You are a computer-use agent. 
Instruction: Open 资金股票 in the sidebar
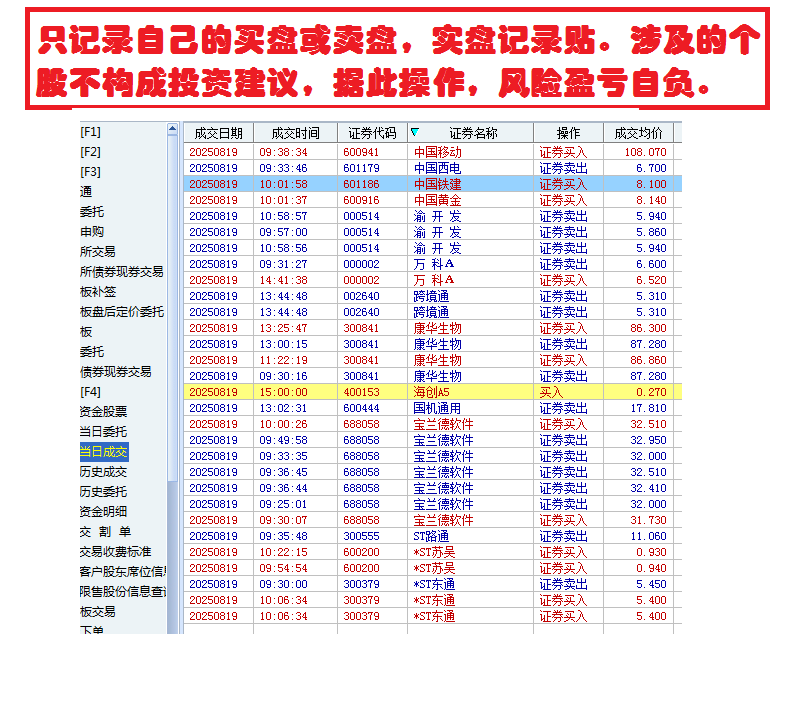tap(103, 412)
